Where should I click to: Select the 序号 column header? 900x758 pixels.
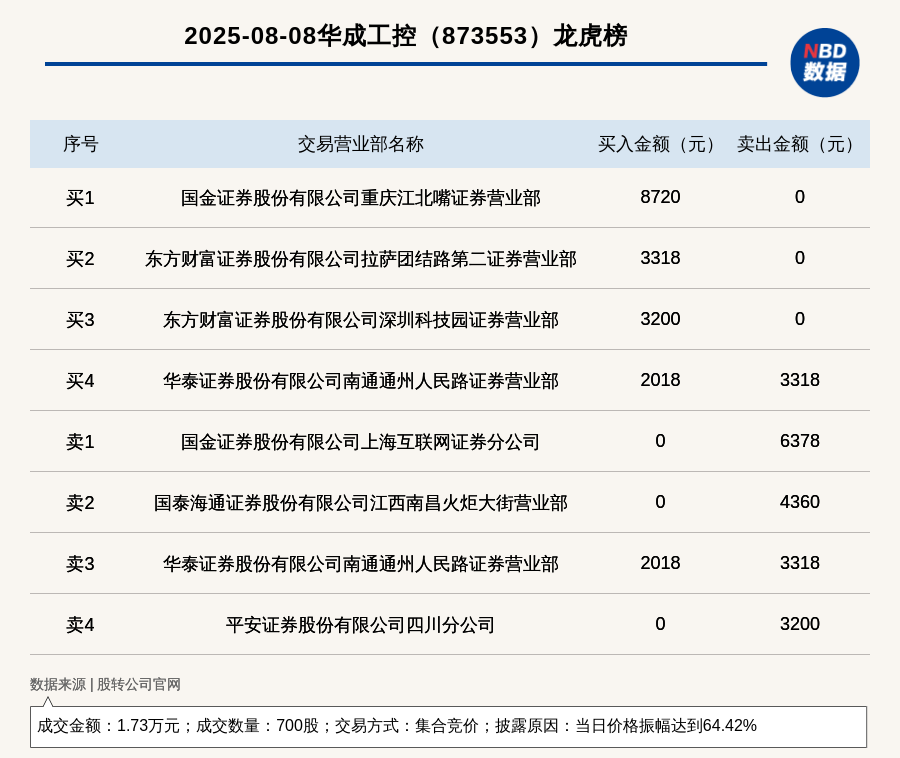pyautogui.click(x=80, y=144)
